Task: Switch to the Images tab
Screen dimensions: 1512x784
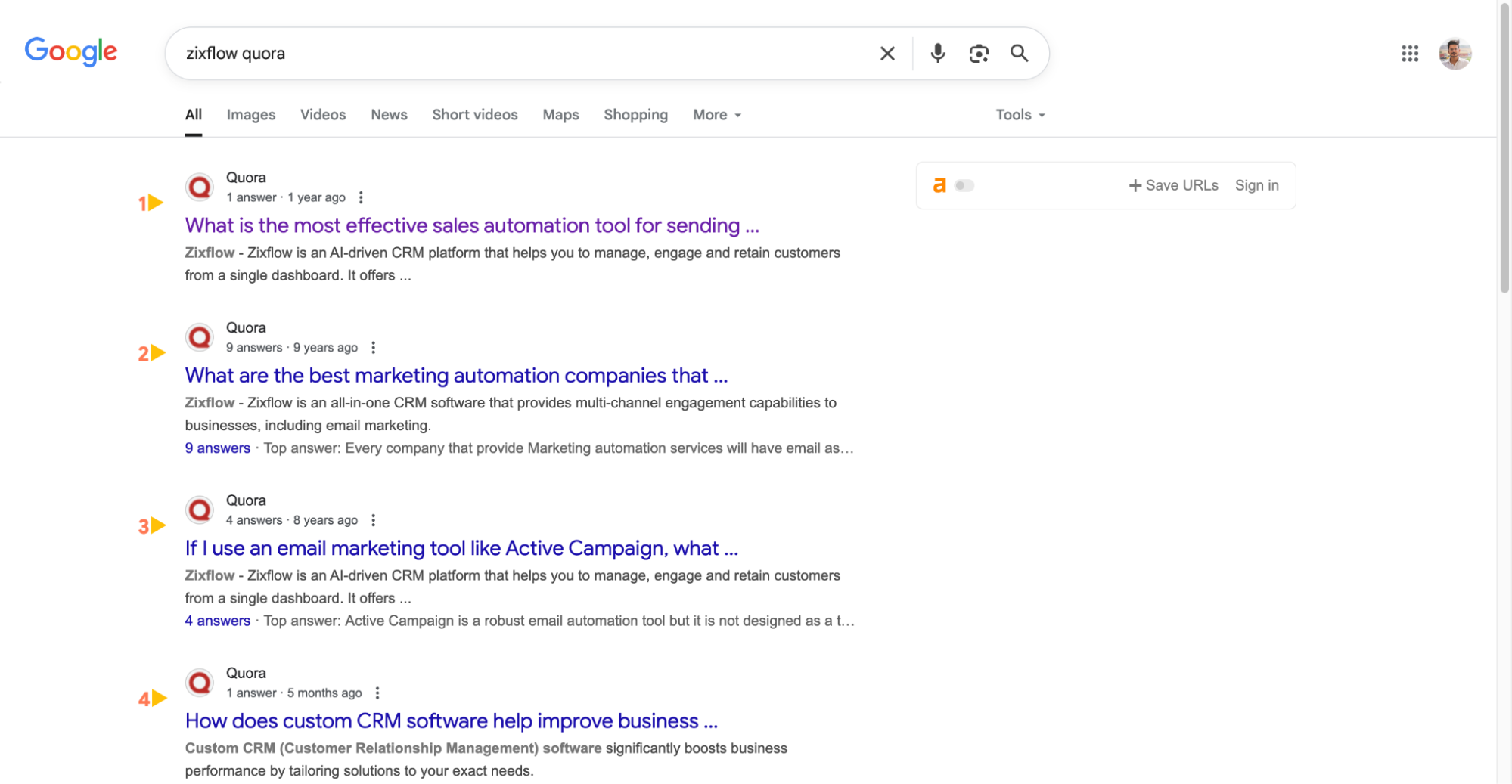Action: pyautogui.click(x=250, y=114)
